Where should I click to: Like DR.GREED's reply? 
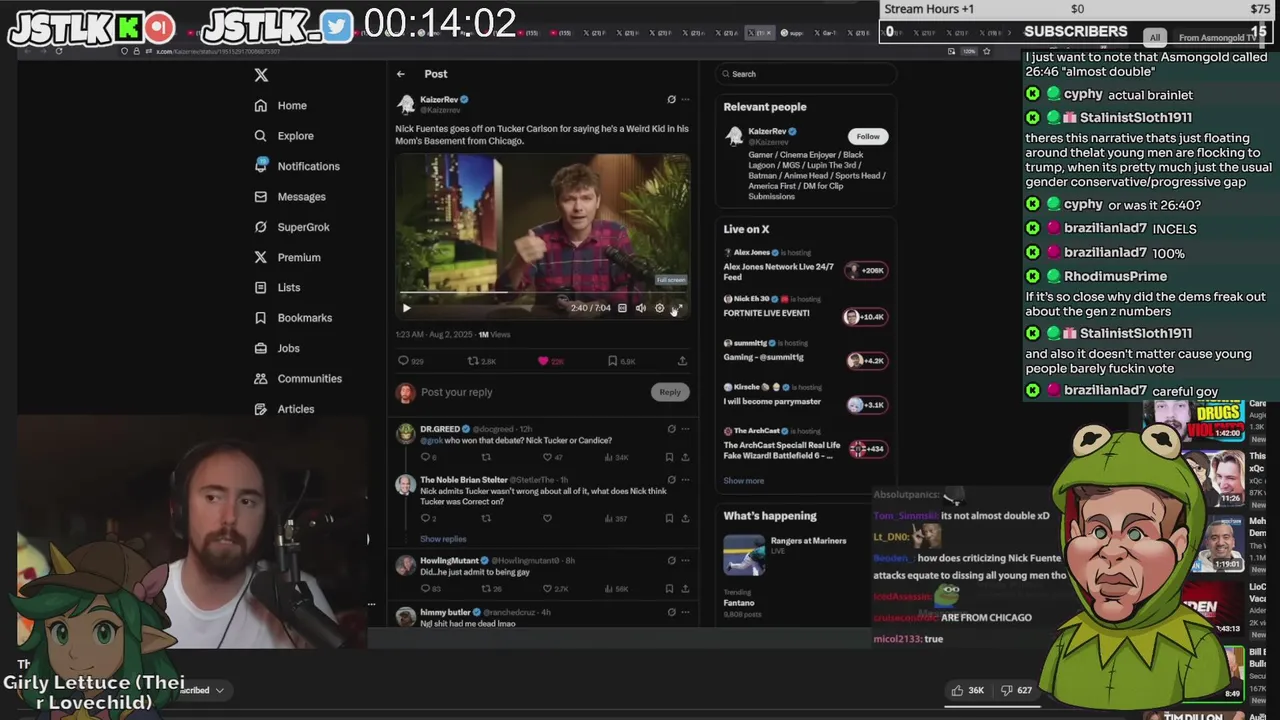click(547, 457)
